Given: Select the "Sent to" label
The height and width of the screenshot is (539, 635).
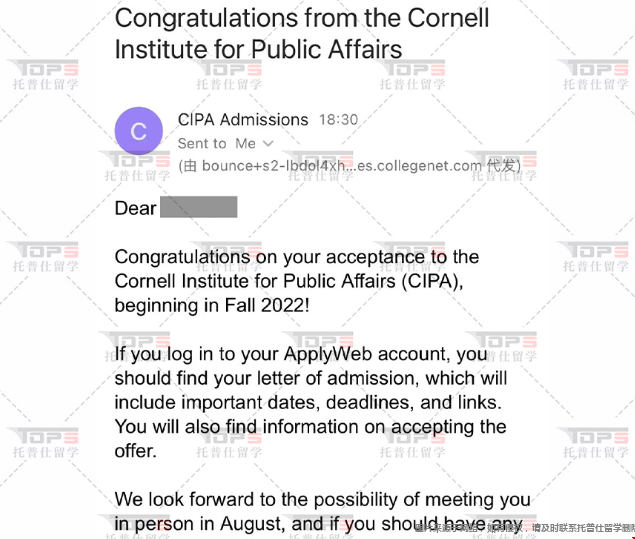Looking at the screenshot, I should click(x=202, y=144).
